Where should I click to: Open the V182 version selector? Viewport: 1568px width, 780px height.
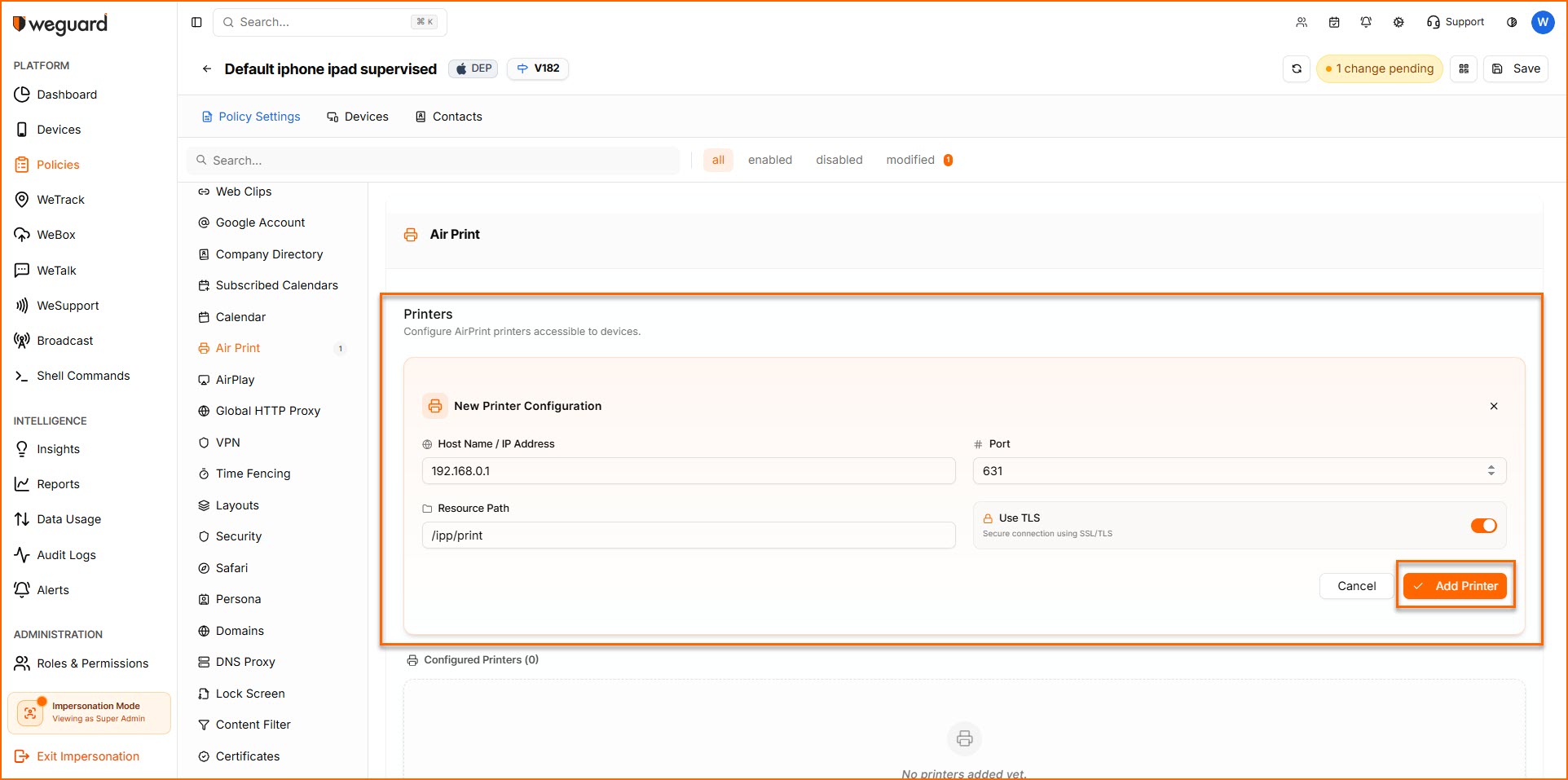point(538,68)
